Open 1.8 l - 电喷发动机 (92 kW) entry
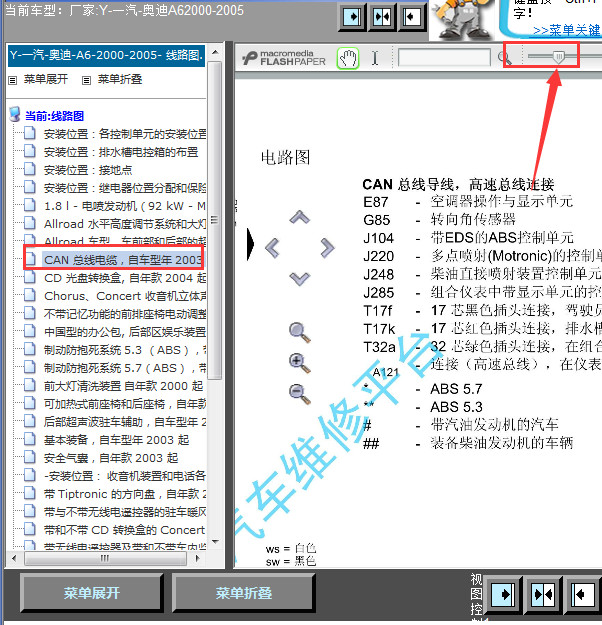The height and width of the screenshot is (625, 602). [x=125, y=206]
